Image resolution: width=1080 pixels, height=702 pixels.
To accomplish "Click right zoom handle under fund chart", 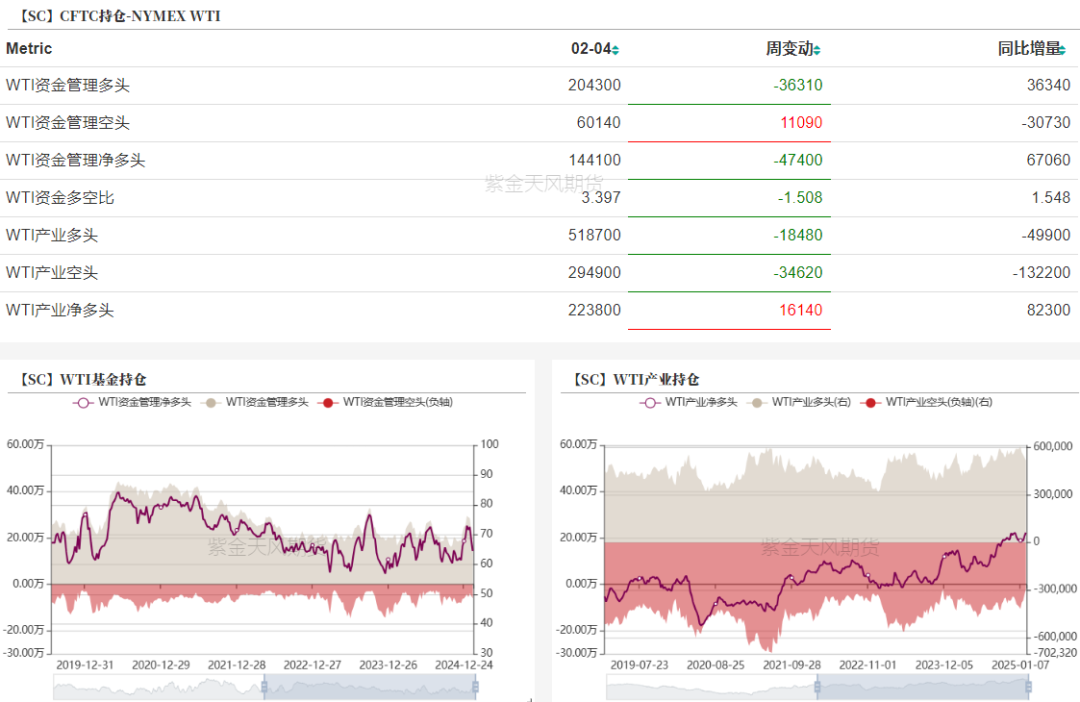I will pyautogui.click(x=475, y=687).
